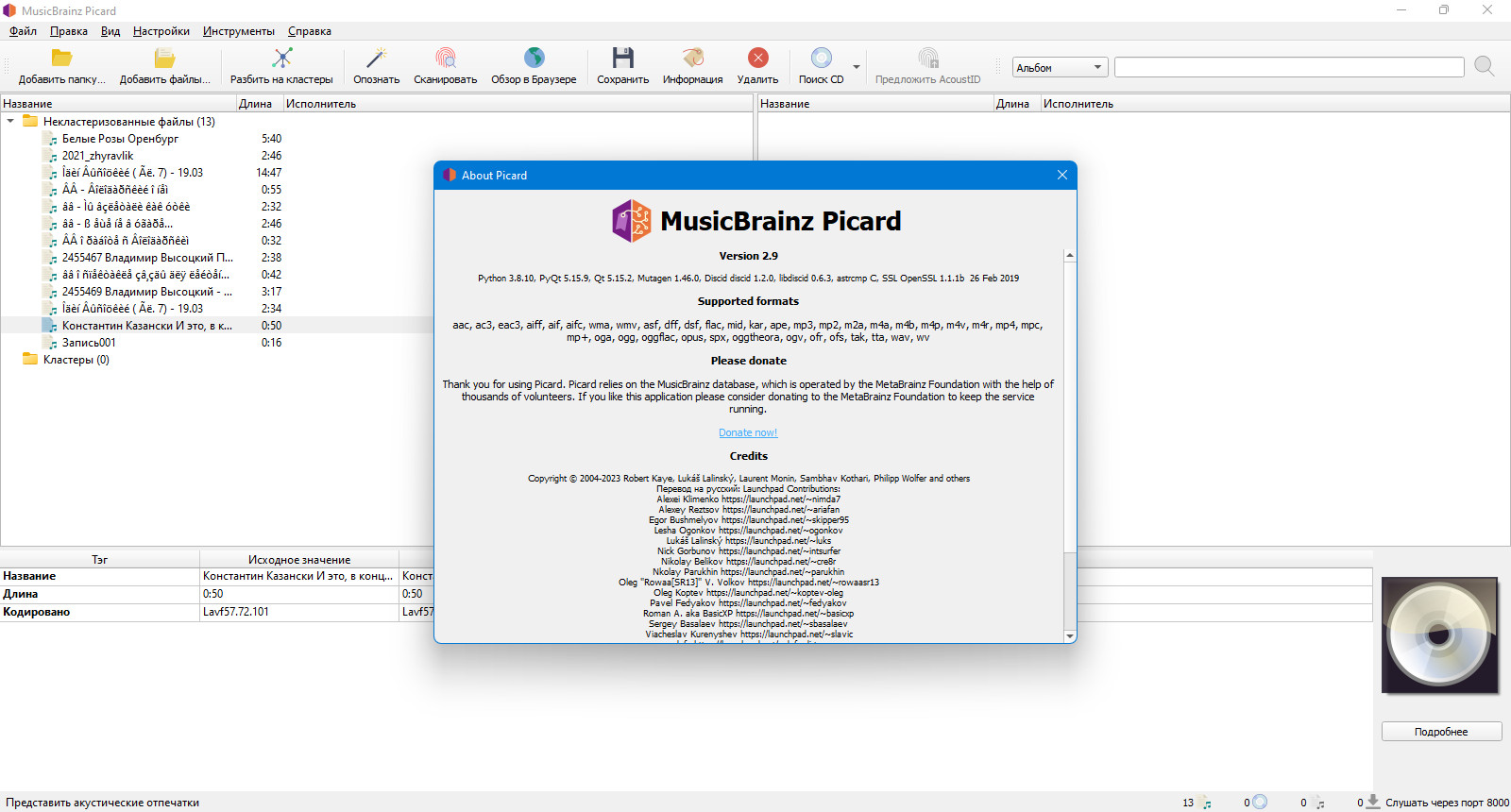The image size is (1511, 812).
Task: Open the Инструменты menu
Action: pos(239,31)
